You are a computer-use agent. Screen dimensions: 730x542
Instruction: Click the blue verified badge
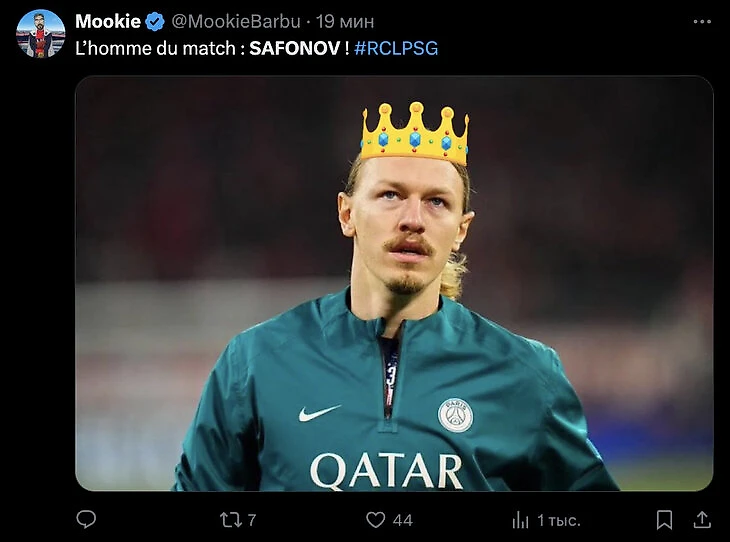pyautogui.click(x=155, y=21)
